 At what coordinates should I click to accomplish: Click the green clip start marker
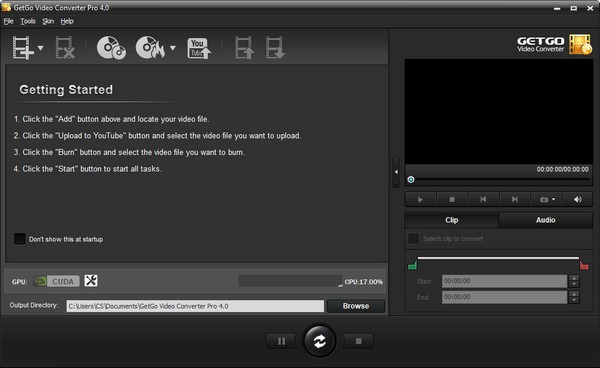[x=412, y=265]
